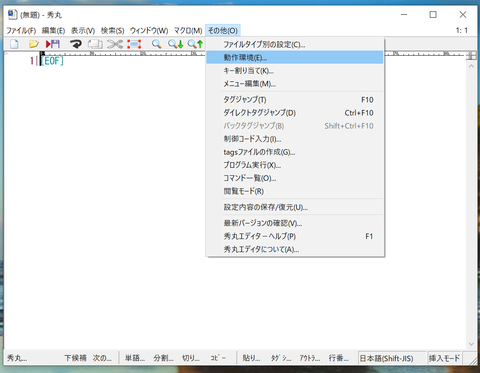The image size is (480, 373).
Task: Click the grayed Copy toolbar icon
Action: [95, 44]
